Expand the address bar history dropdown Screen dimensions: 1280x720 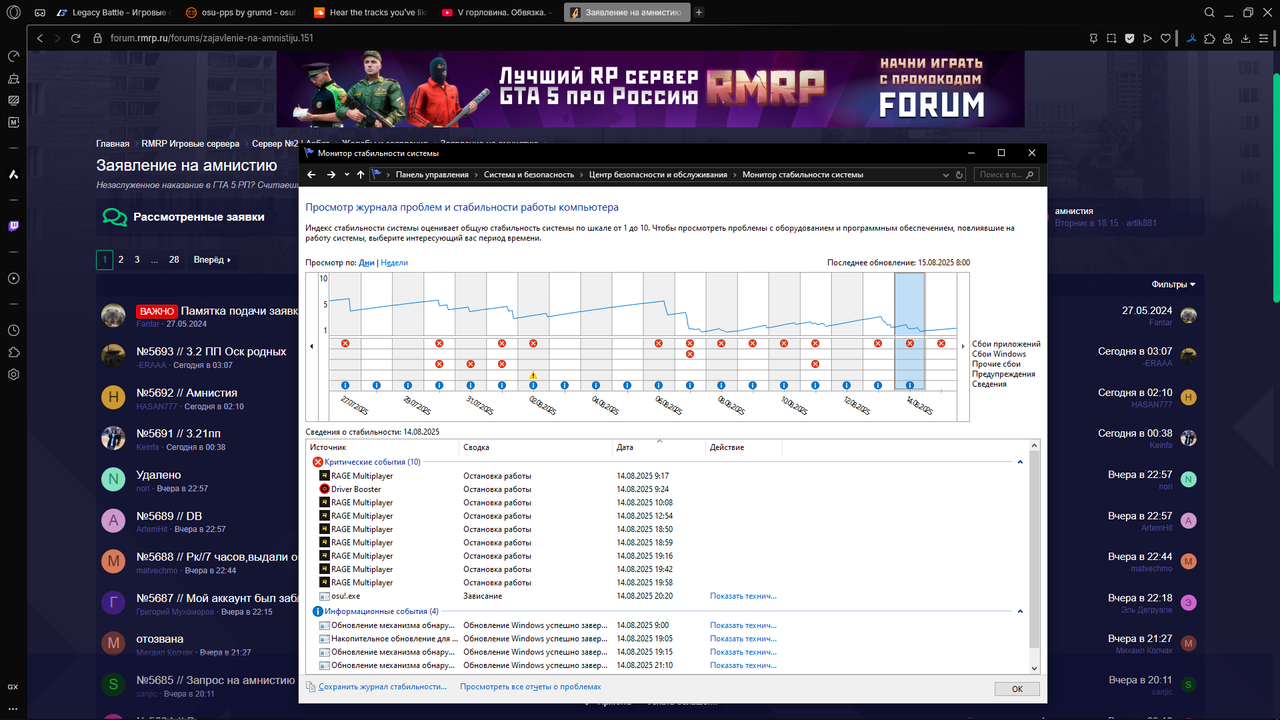point(947,174)
